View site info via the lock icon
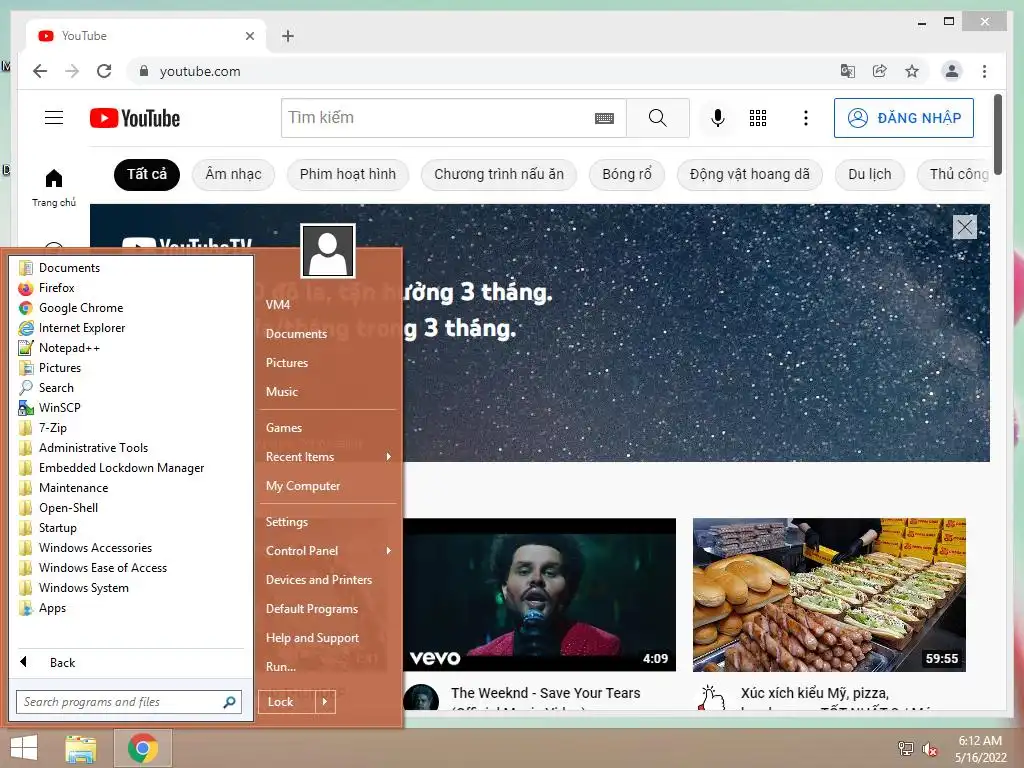This screenshot has width=1024, height=768. tap(144, 71)
